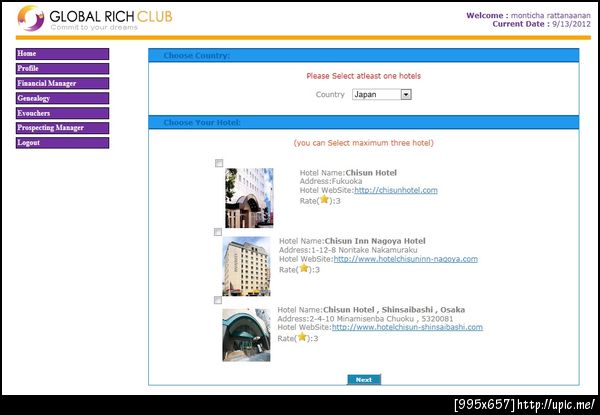
Task: Click the address '2-4-10 Minamisenba Chuoku , 5320081'
Action: point(381,319)
